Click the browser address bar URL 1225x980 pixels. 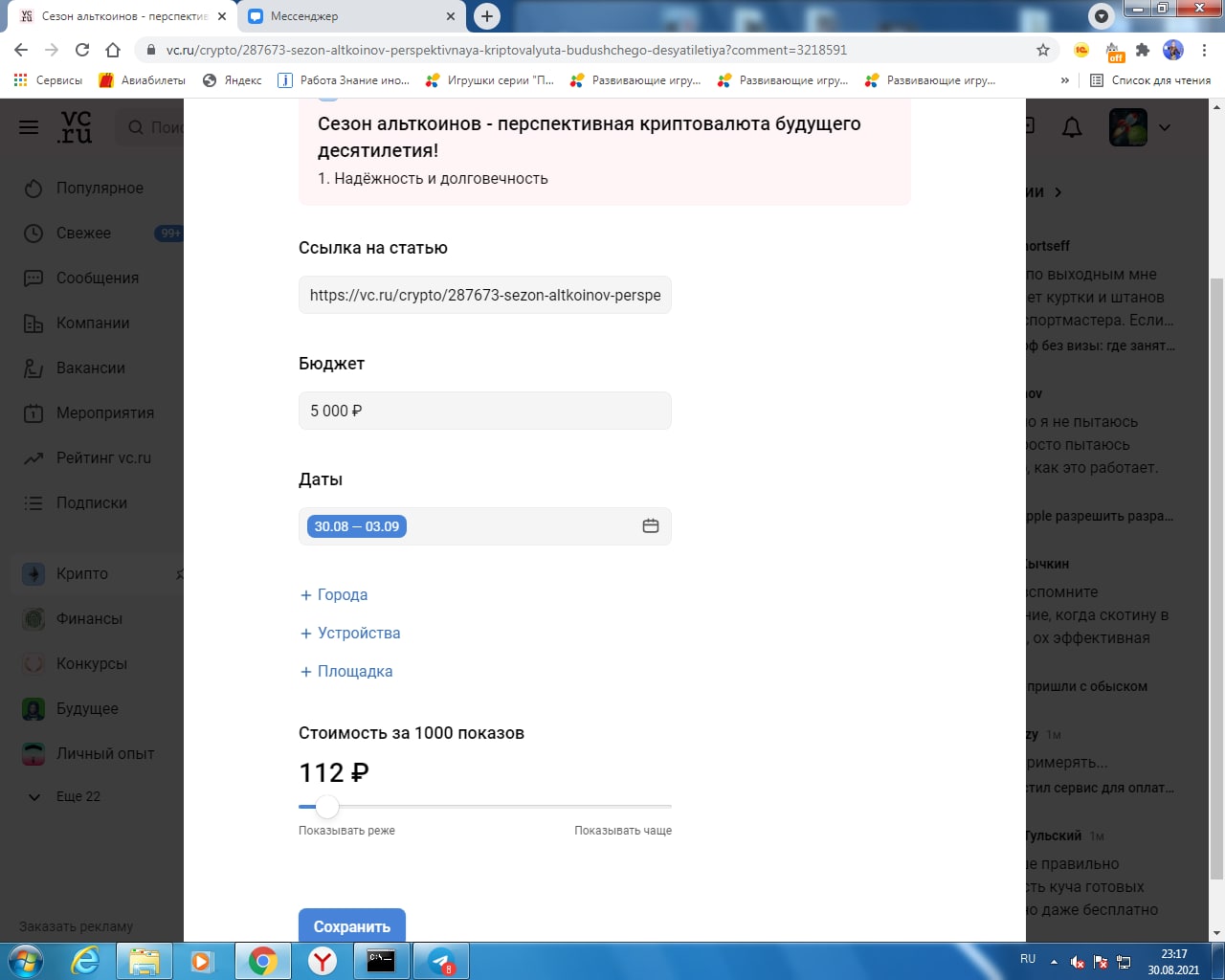point(506,50)
